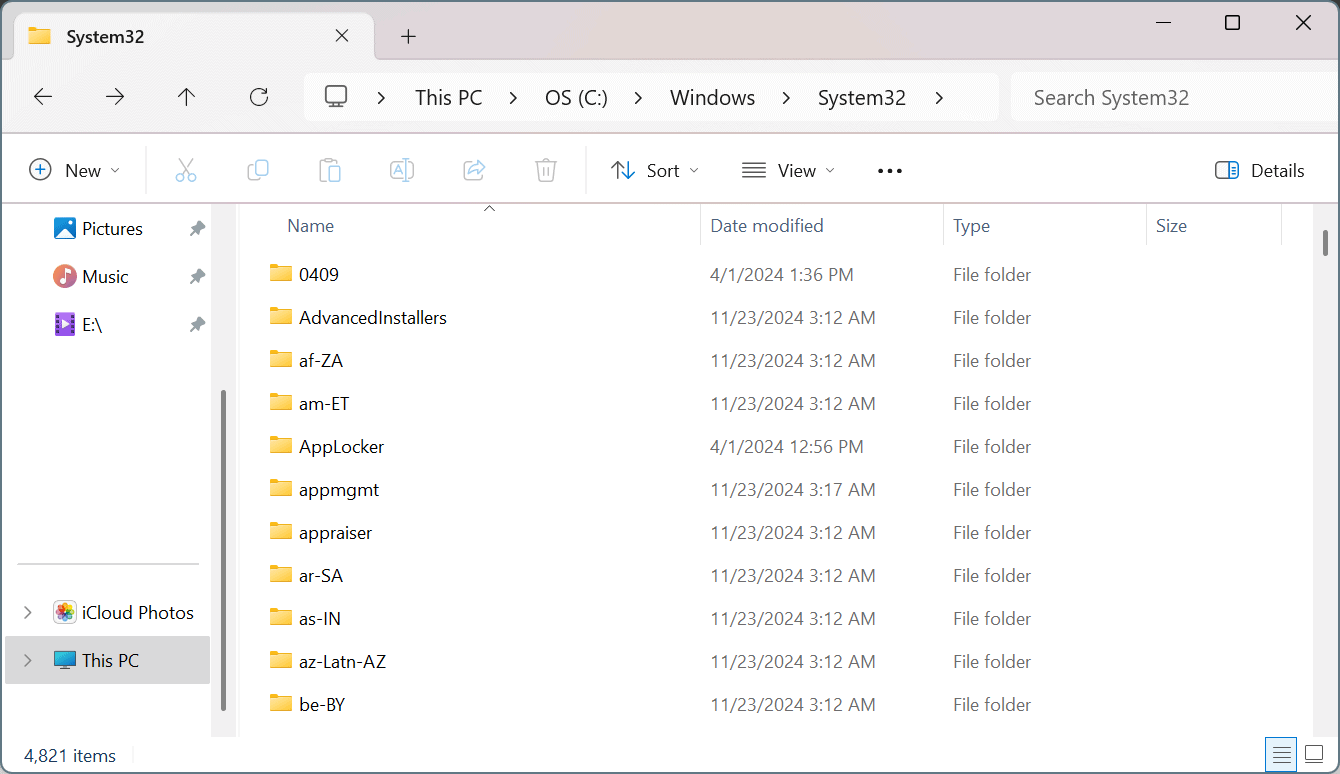Screen dimensions: 1340x774
Task: Refresh the System32 folder view
Action: [259, 97]
